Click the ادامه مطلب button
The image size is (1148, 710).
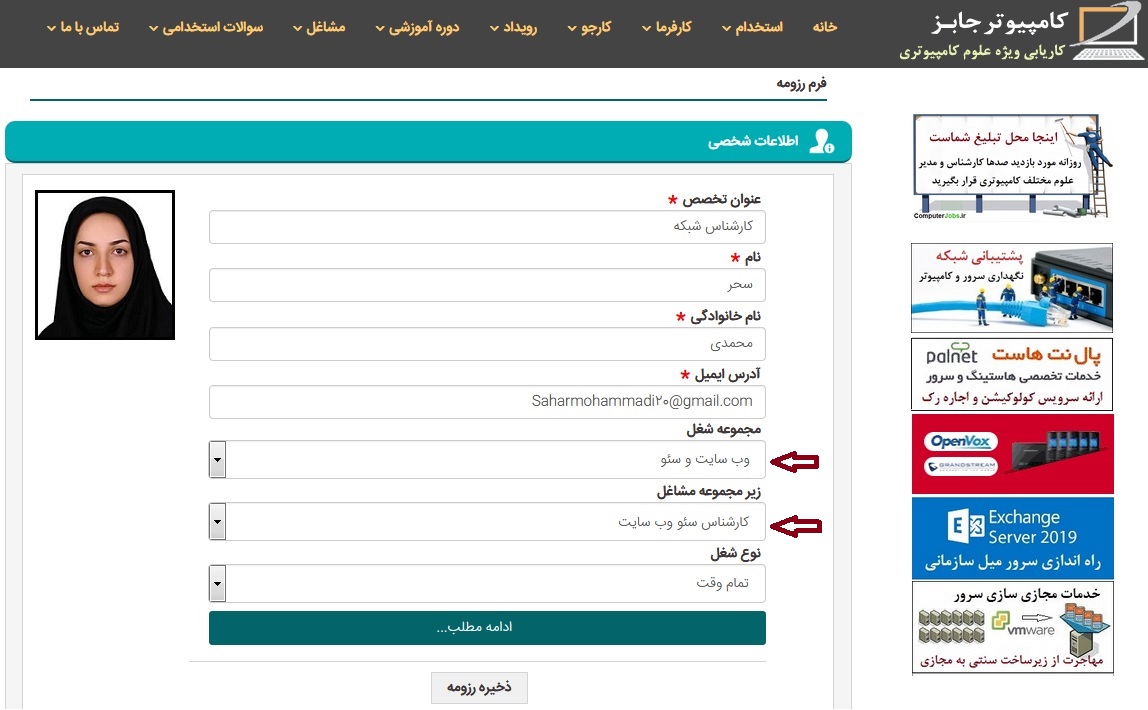coord(487,628)
